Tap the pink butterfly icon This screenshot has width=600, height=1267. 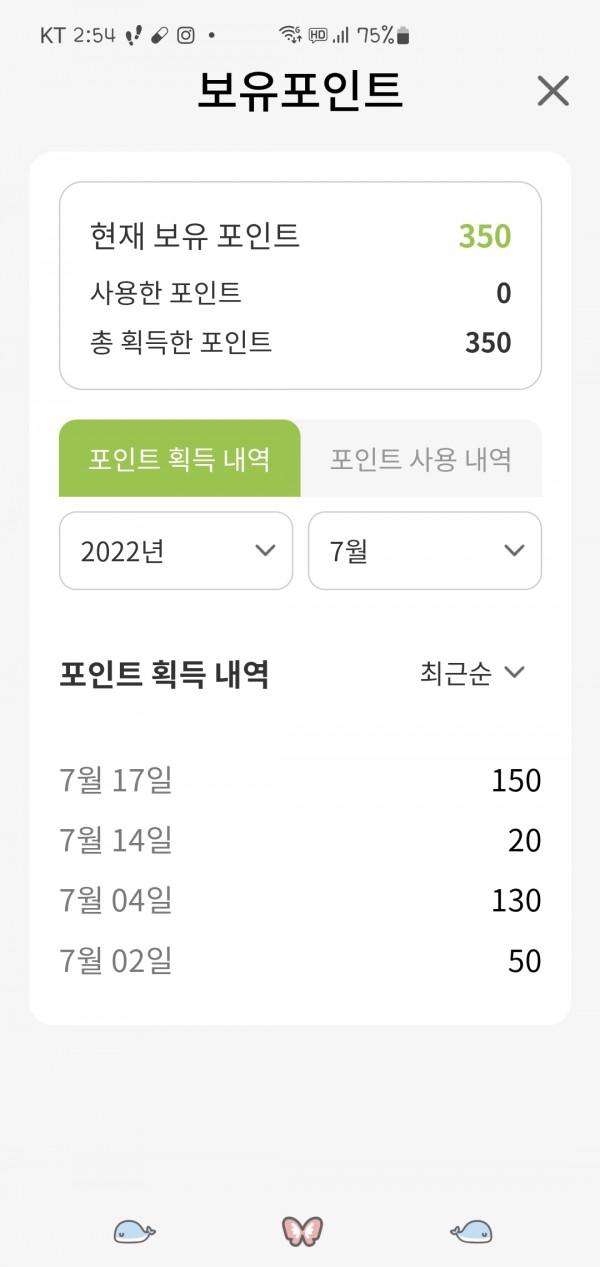[302, 1231]
